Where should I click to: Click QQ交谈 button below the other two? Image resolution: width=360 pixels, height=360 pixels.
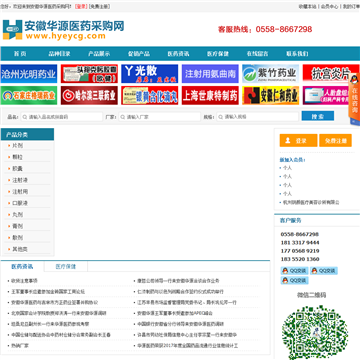pos(294,280)
